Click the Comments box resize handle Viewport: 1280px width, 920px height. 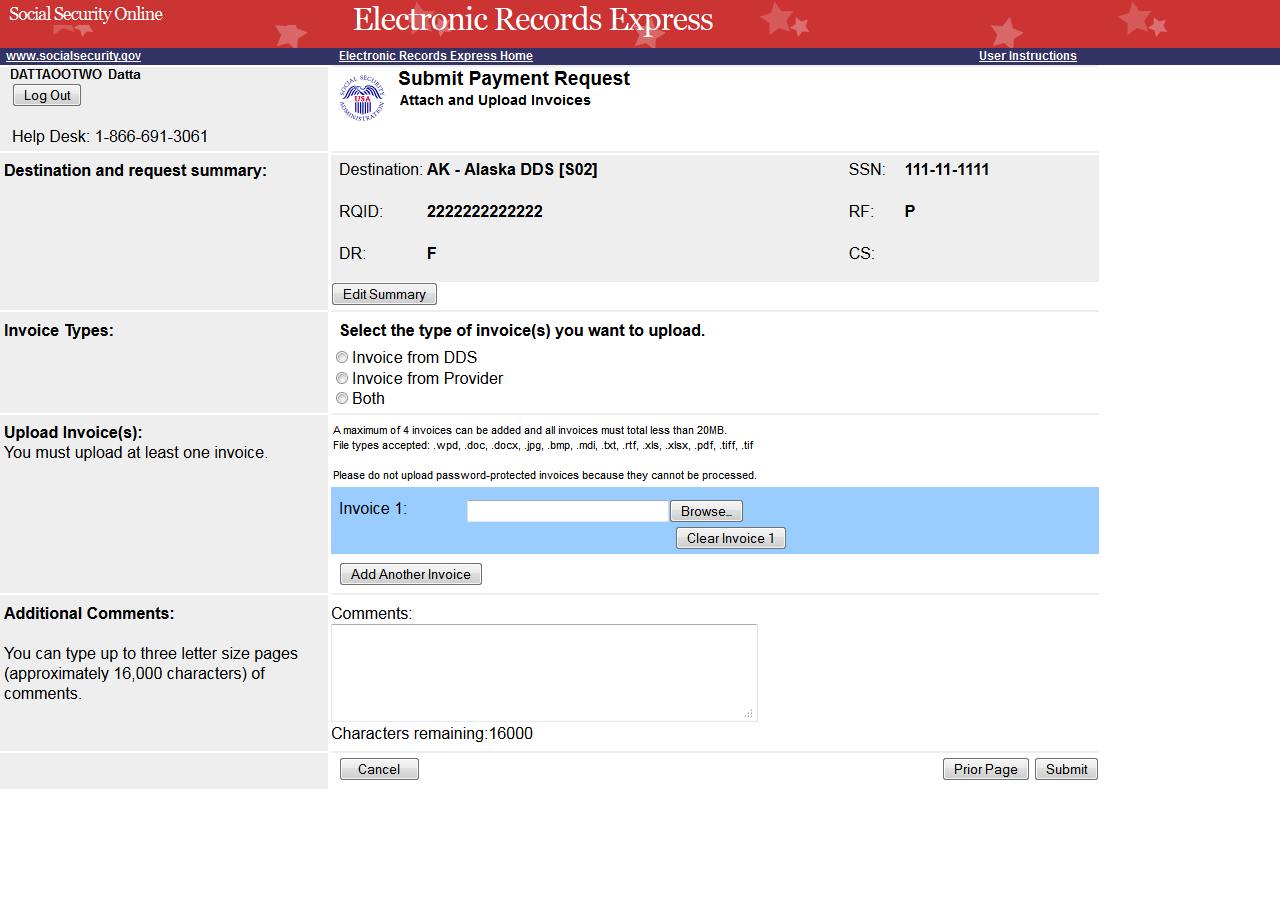click(x=749, y=713)
